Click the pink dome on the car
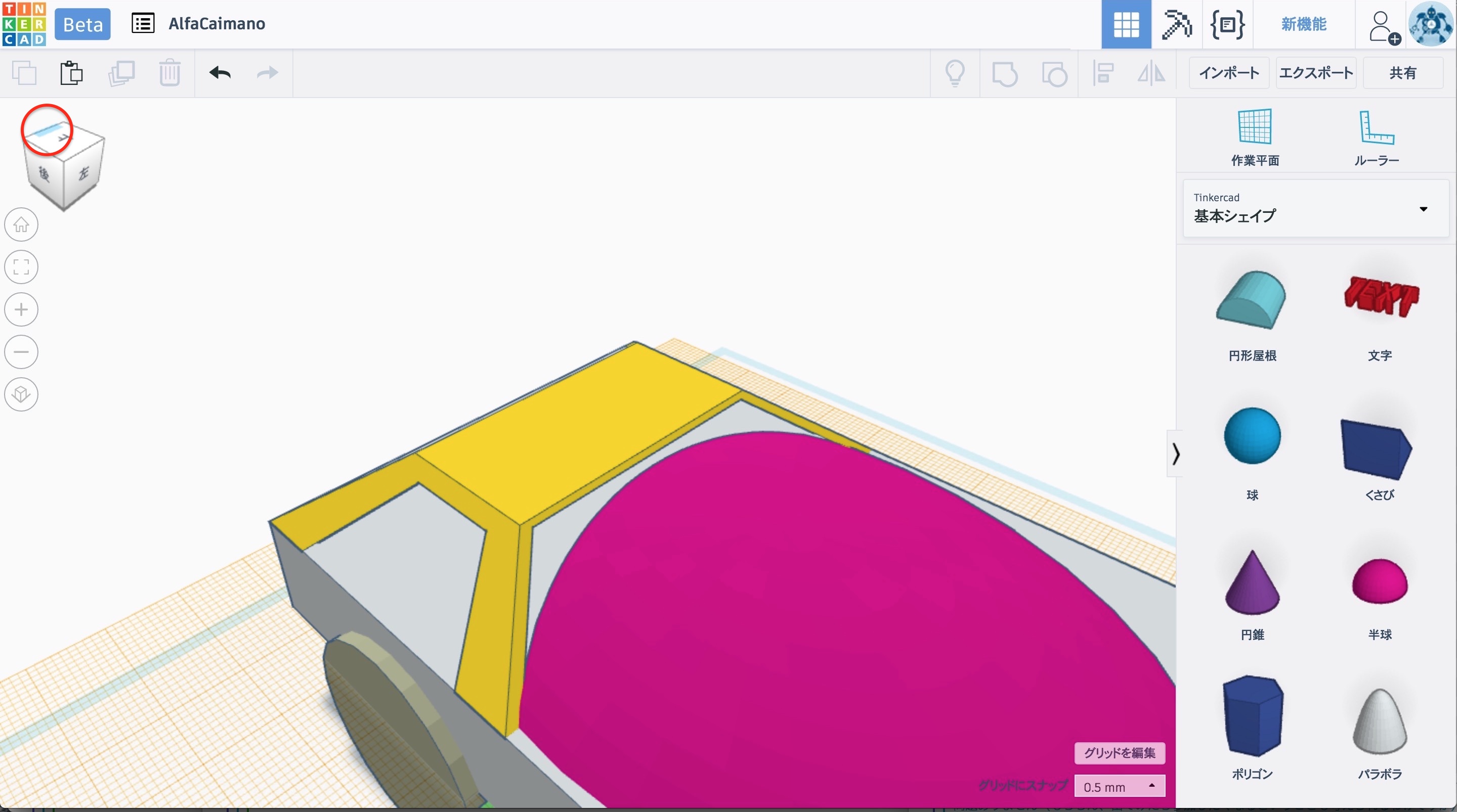The image size is (1457, 812). click(x=820, y=594)
